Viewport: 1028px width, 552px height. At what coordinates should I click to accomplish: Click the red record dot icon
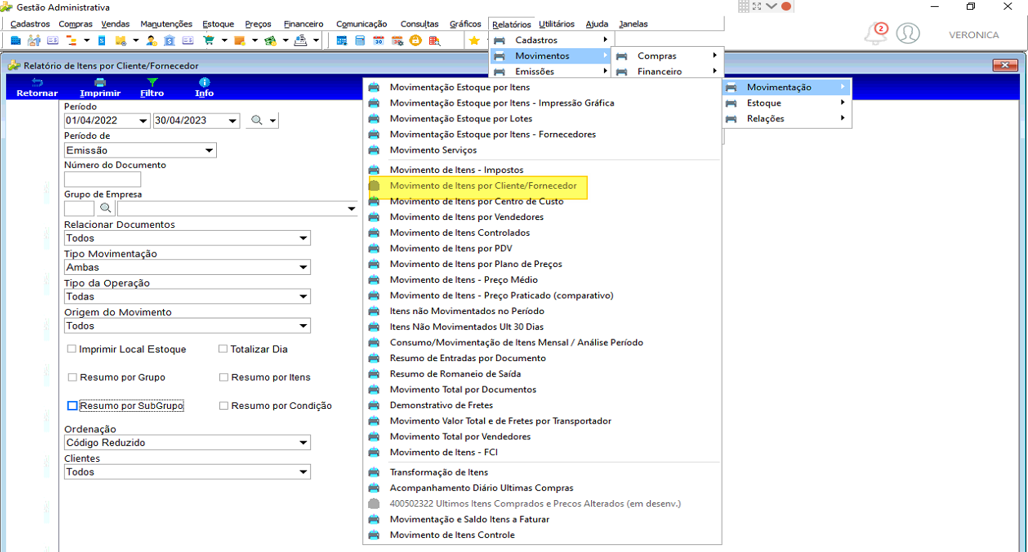pos(786,7)
